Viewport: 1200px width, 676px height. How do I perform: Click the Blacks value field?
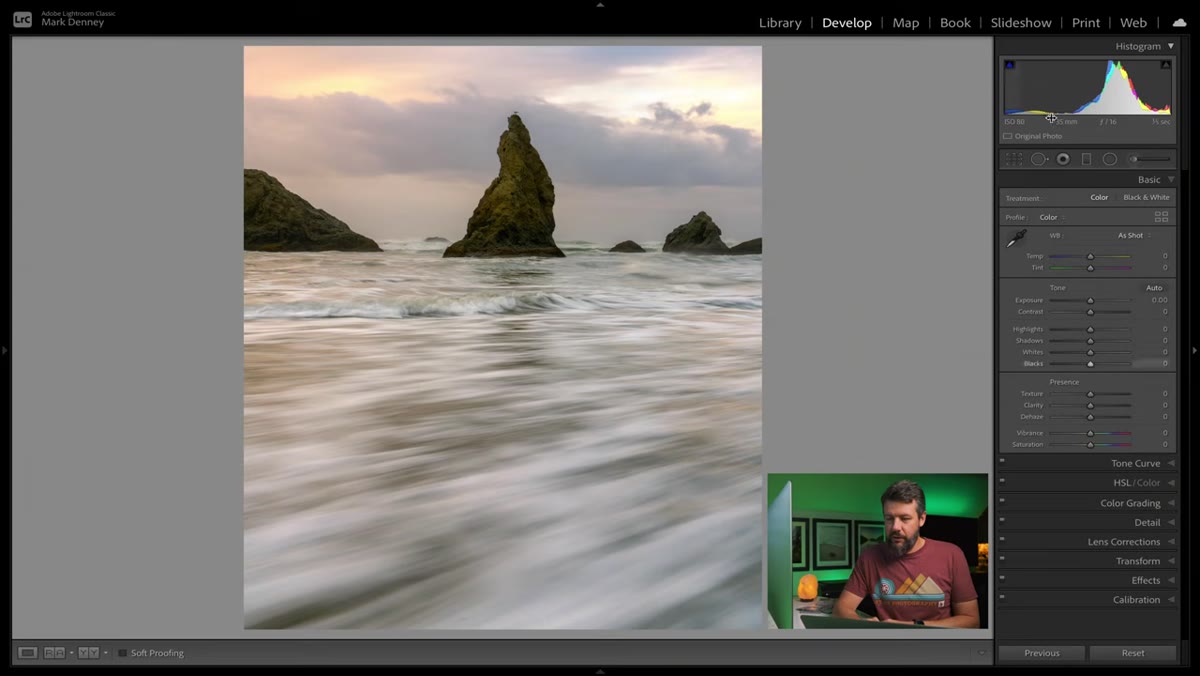(1155, 364)
